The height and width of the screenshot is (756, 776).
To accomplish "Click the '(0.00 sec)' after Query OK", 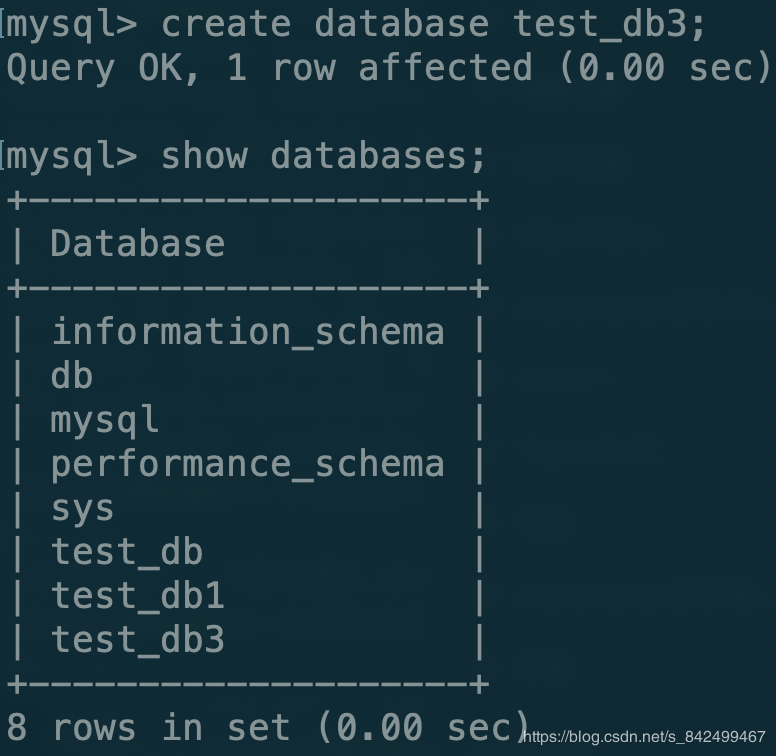I will [665, 68].
